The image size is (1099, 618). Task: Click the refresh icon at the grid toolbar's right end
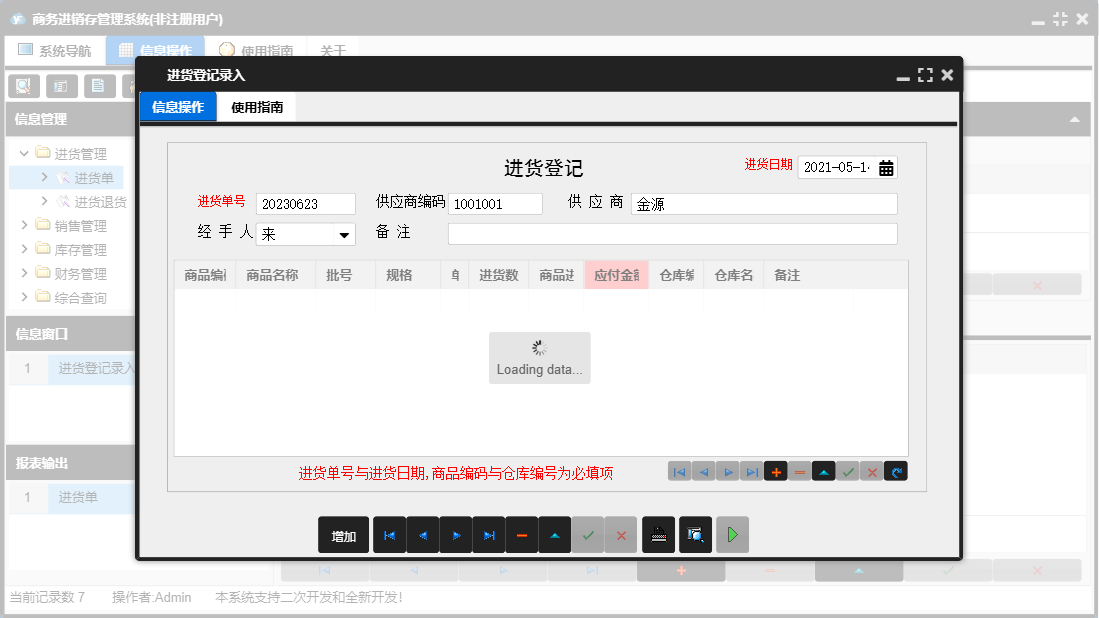click(x=896, y=470)
